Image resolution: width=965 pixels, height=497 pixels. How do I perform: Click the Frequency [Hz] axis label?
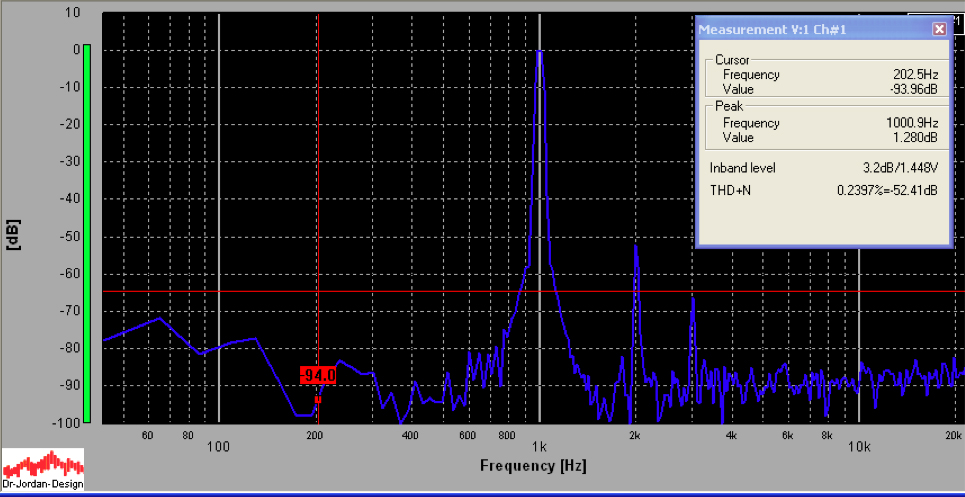coord(533,466)
